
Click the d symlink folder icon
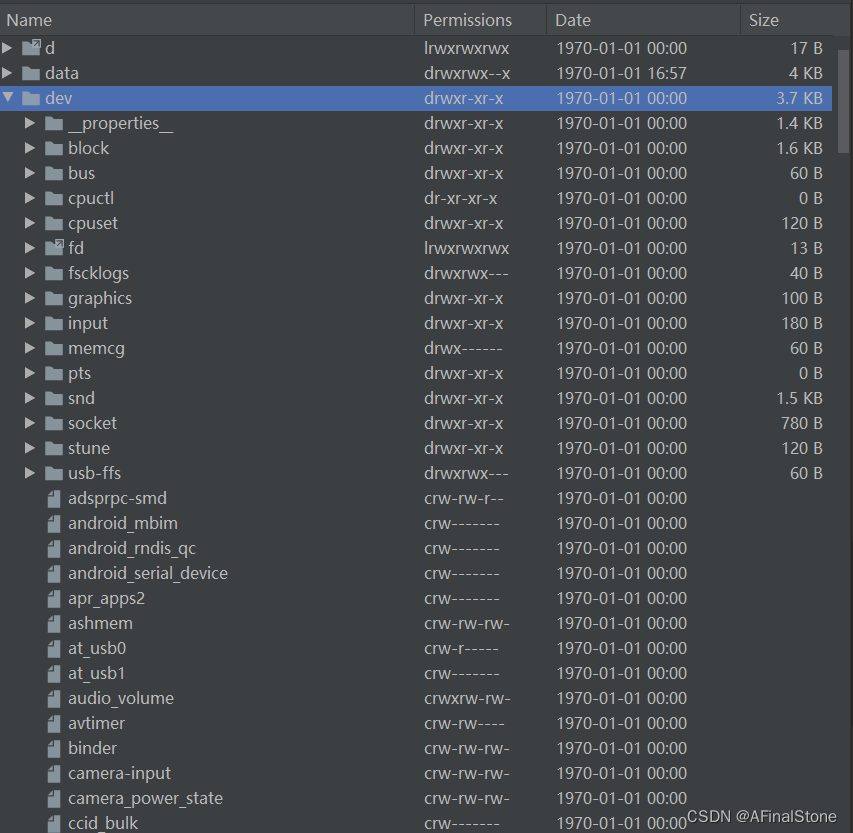point(31,48)
